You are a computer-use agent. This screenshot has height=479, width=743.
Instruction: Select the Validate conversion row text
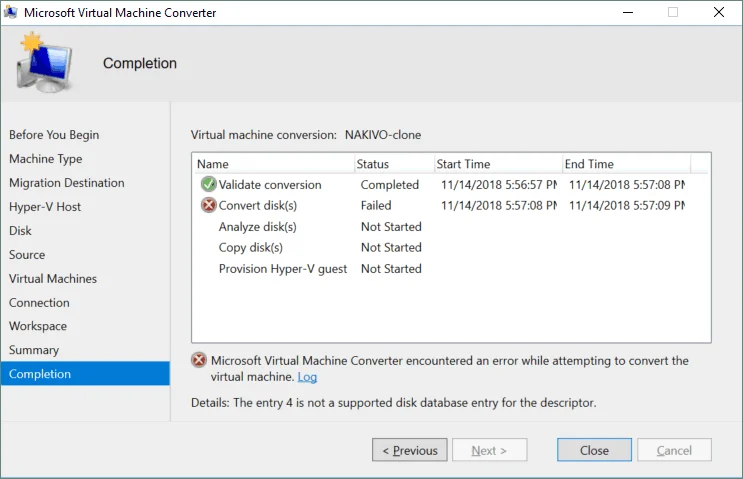[270, 185]
